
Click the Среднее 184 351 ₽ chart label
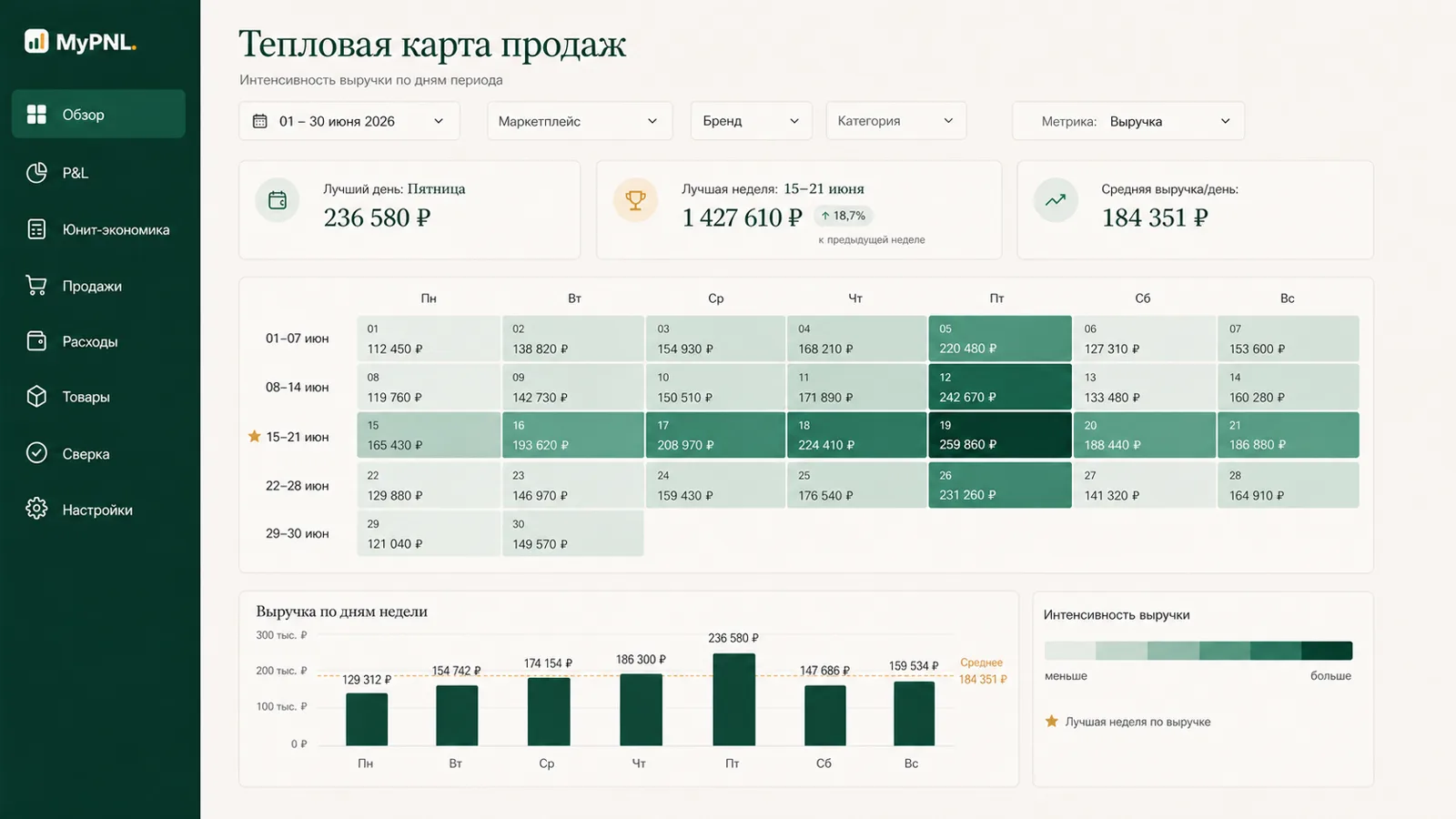(x=983, y=671)
